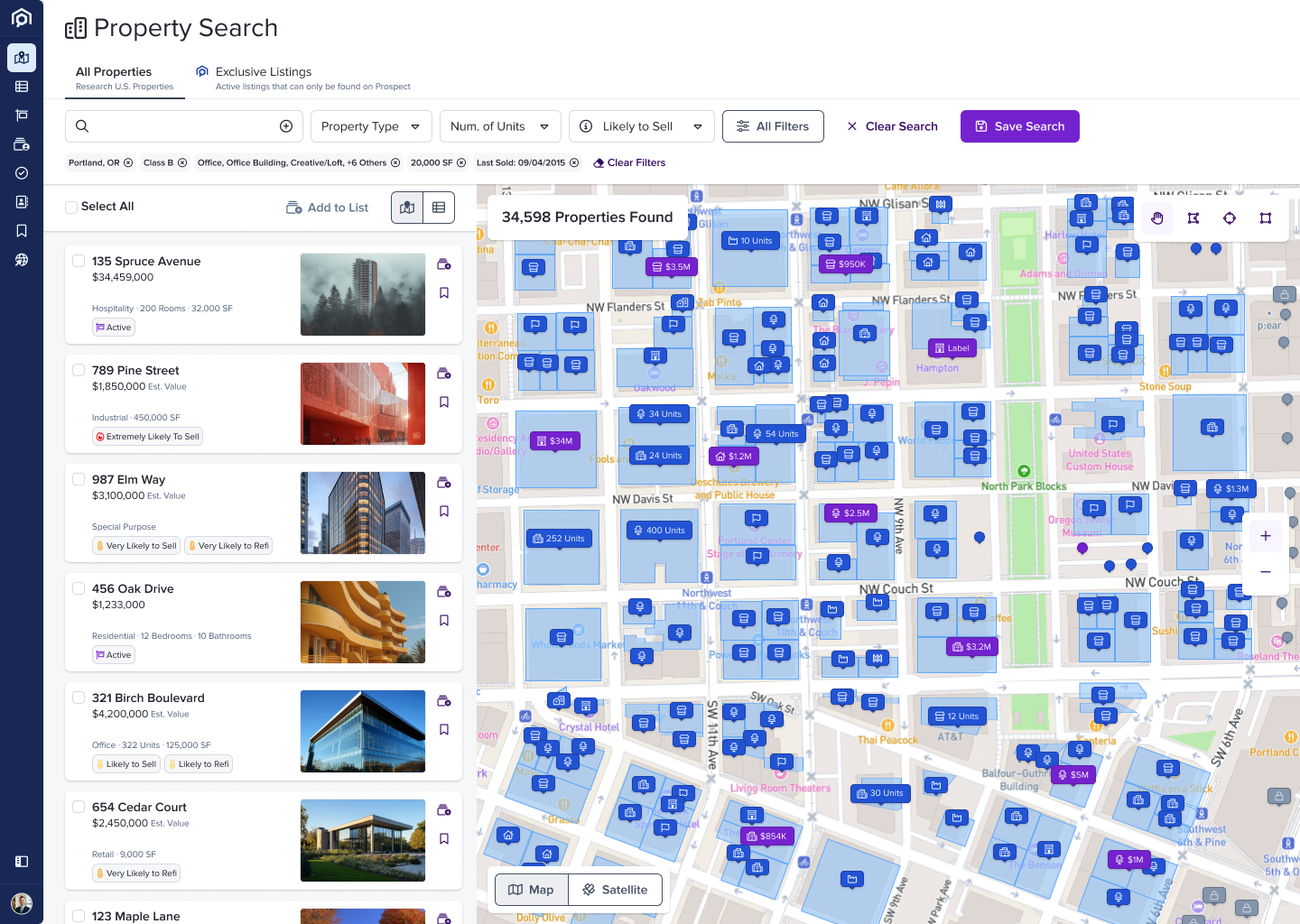
Task: Select the rectangle draw tool on map
Action: coord(1266,218)
